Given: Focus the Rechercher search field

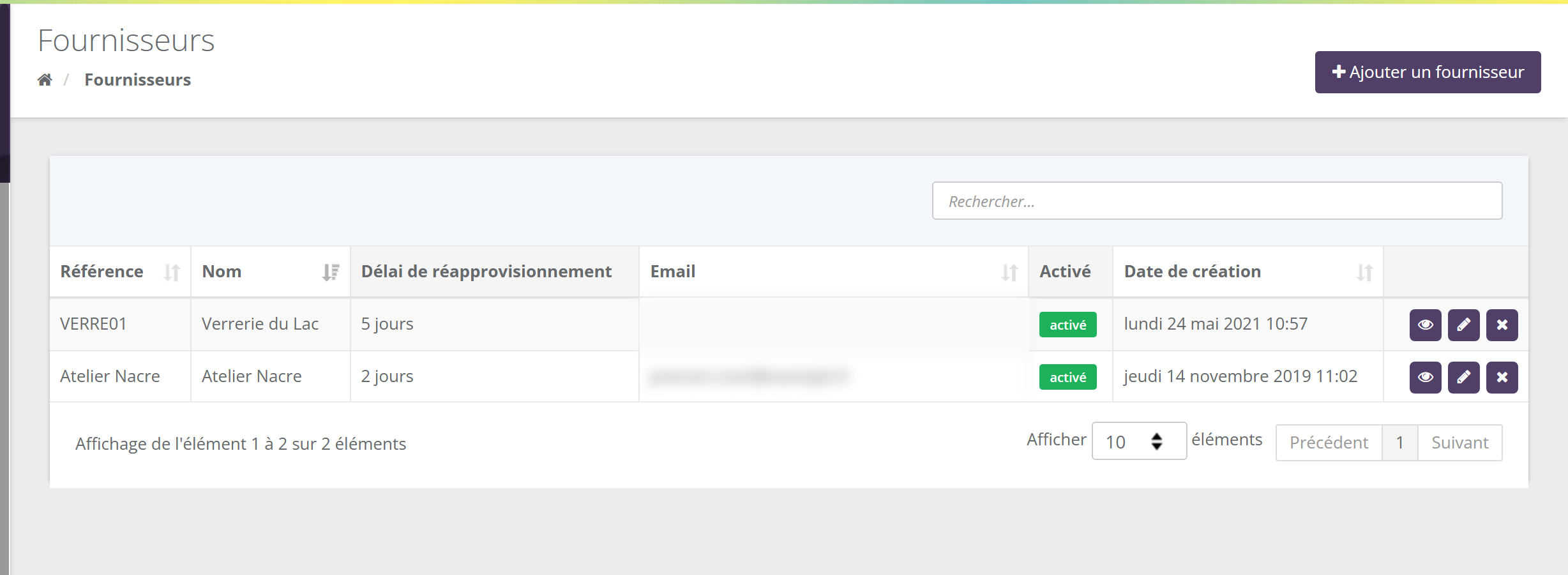Looking at the screenshot, I should coord(1217,201).
